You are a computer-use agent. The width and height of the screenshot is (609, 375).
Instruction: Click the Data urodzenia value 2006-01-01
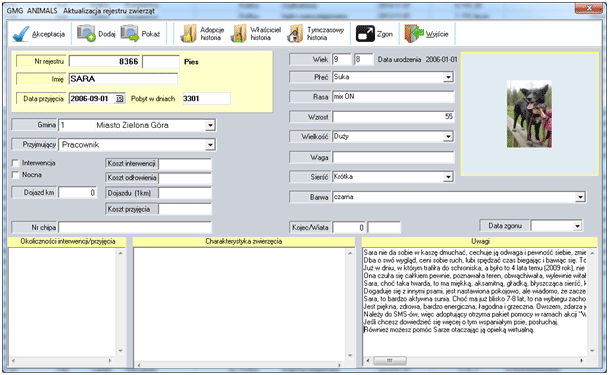pyautogui.click(x=441, y=60)
